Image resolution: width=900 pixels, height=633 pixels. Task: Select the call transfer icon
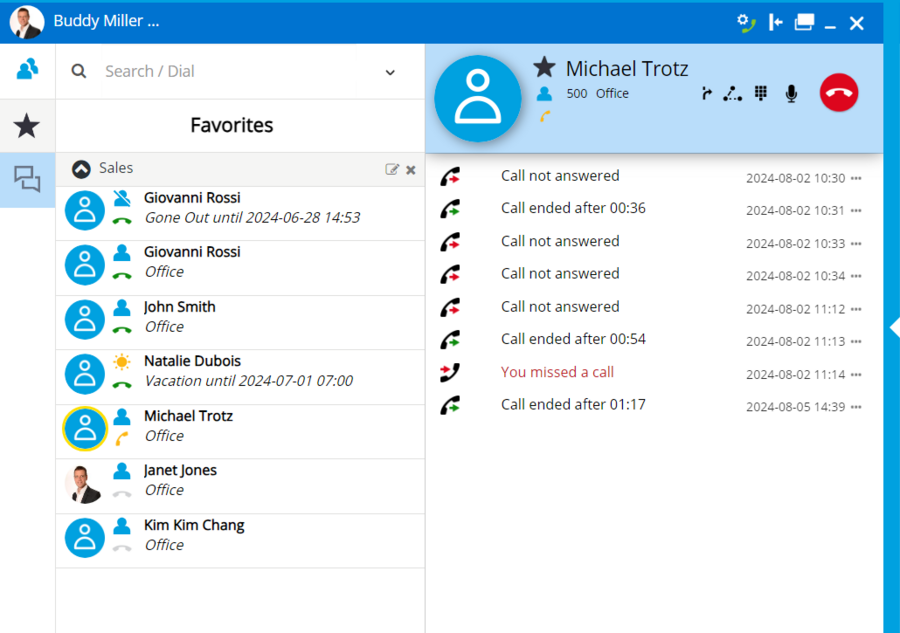(706, 93)
